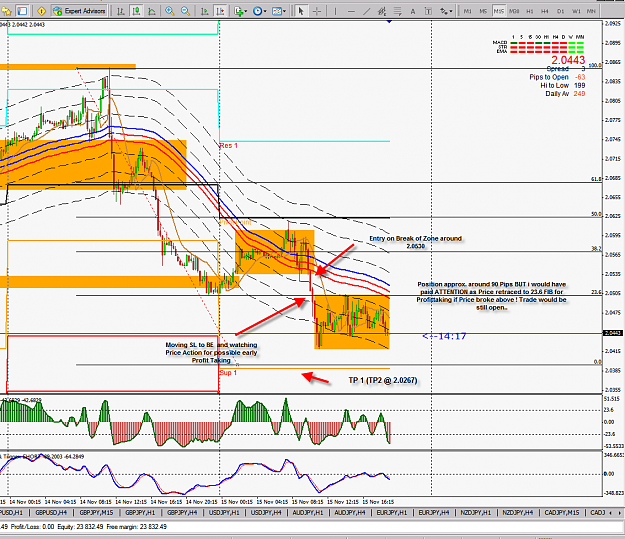Image resolution: width=625 pixels, height=539 pixels.
Task: Click 'Daily Av 249' info text
Action: coord(565,94)
